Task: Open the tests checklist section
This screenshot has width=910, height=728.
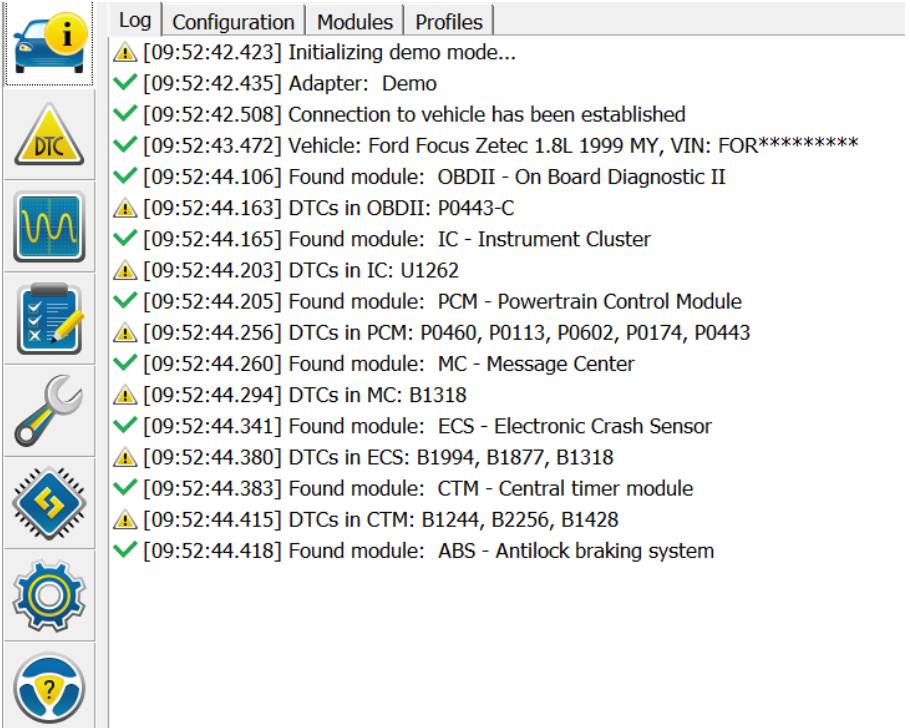Action: [48, 319]
